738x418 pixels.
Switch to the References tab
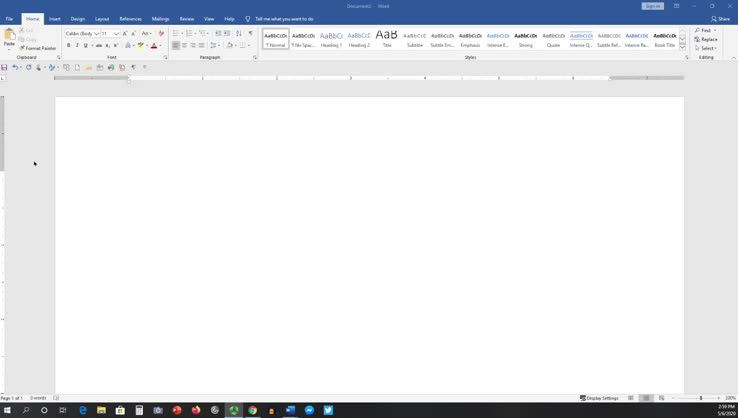coord(130,19)
